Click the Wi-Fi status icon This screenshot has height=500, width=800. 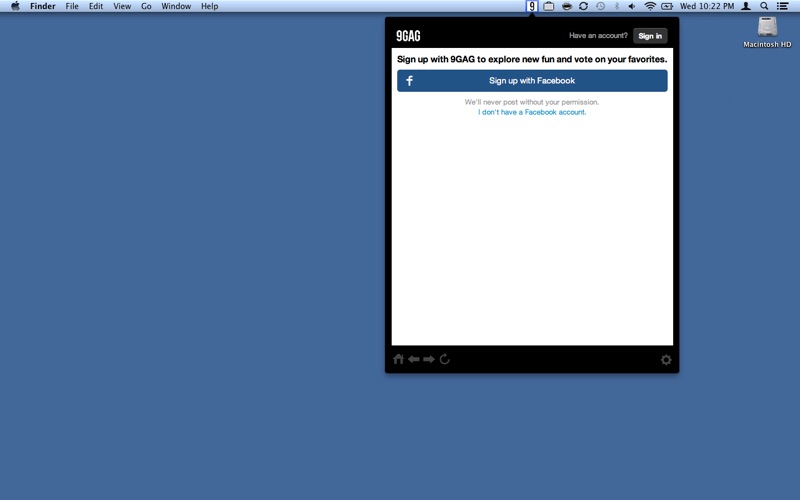click(x=649, y=6)
